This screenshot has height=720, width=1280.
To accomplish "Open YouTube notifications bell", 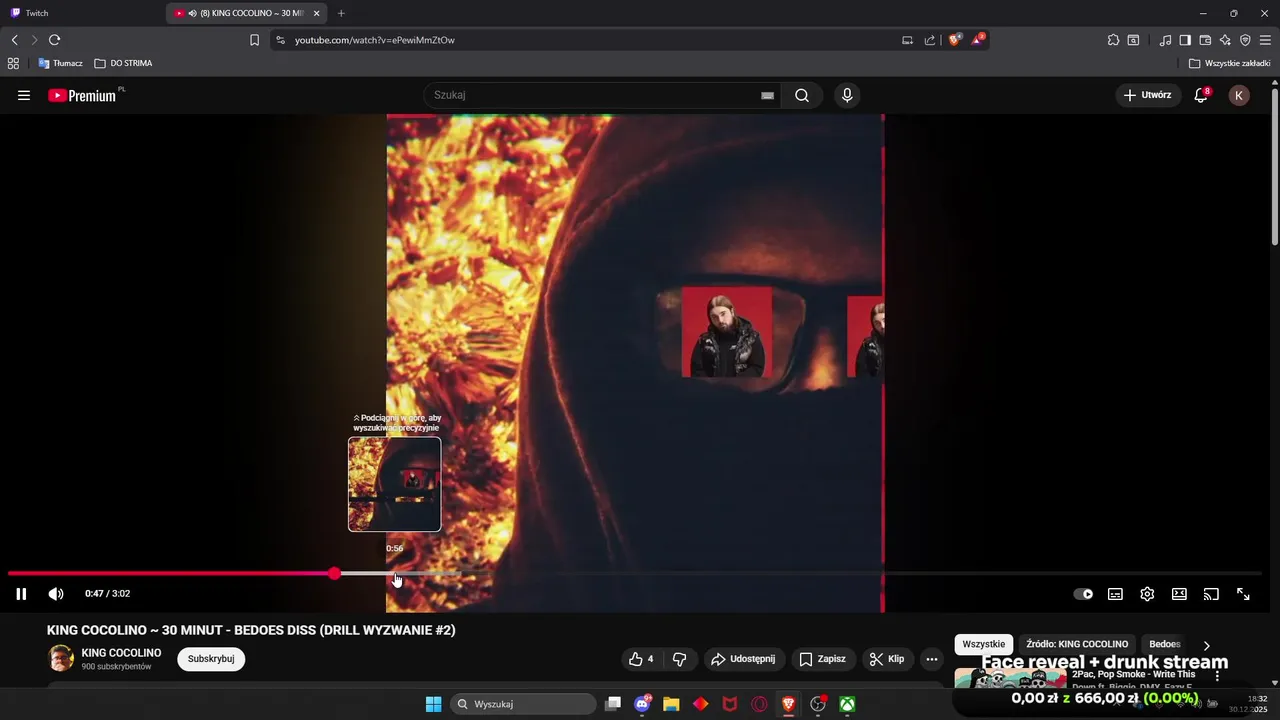I will click(x=1202, y=95).
